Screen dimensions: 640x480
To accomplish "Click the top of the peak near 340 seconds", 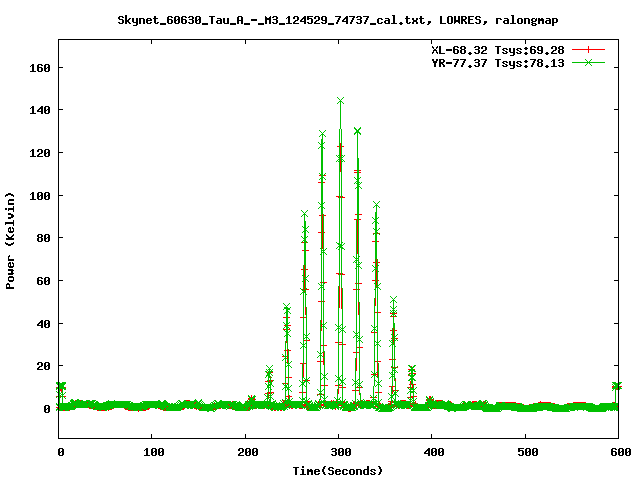I will [x=376, y=205].
